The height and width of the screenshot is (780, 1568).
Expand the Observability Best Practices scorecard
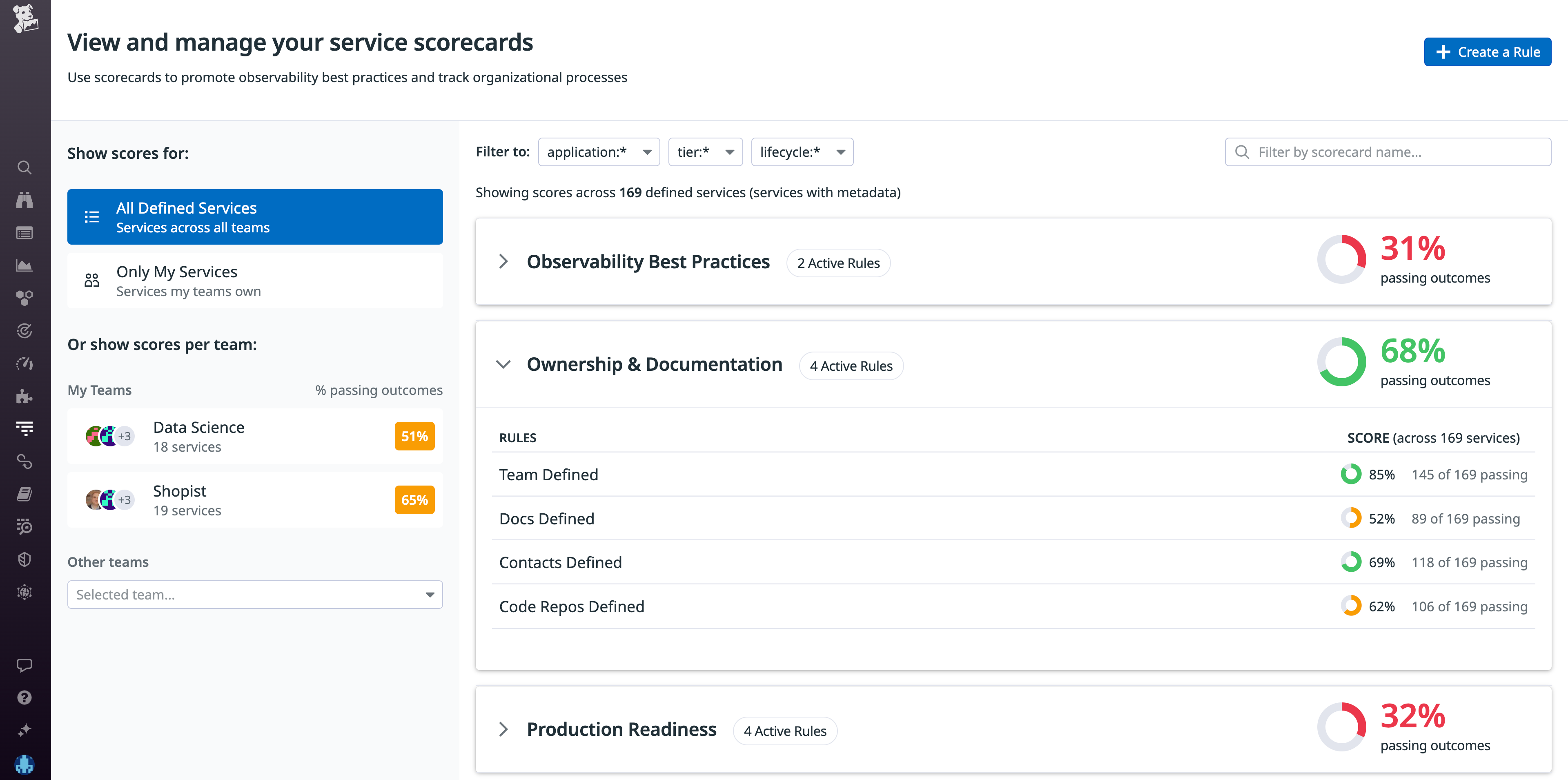(503, 262)
